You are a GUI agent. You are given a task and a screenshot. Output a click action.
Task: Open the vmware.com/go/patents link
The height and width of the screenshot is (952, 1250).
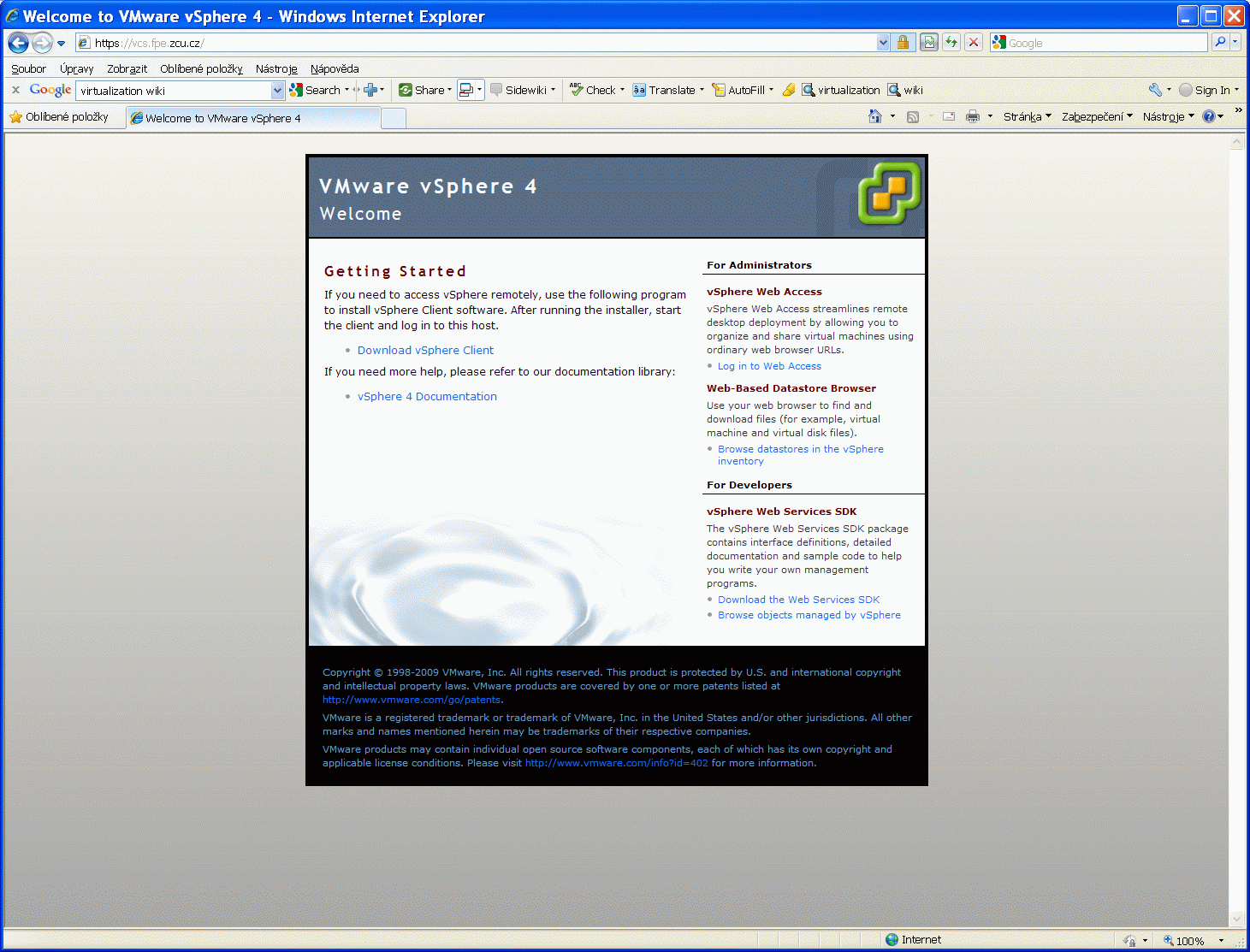(x=412, y=700)
